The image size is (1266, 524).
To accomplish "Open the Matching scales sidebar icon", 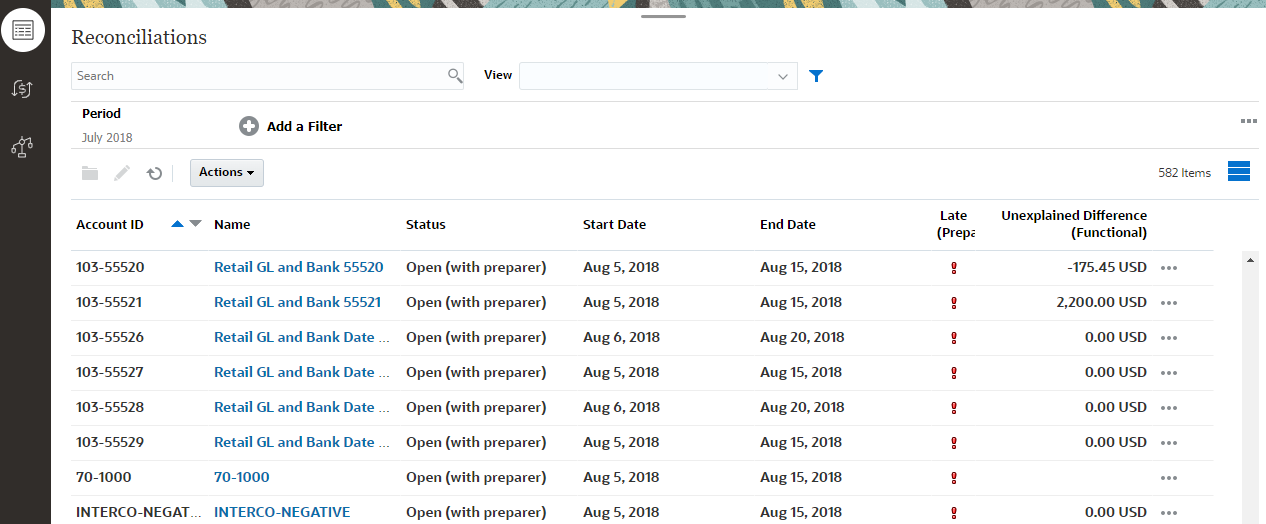I will pos(24,147).
